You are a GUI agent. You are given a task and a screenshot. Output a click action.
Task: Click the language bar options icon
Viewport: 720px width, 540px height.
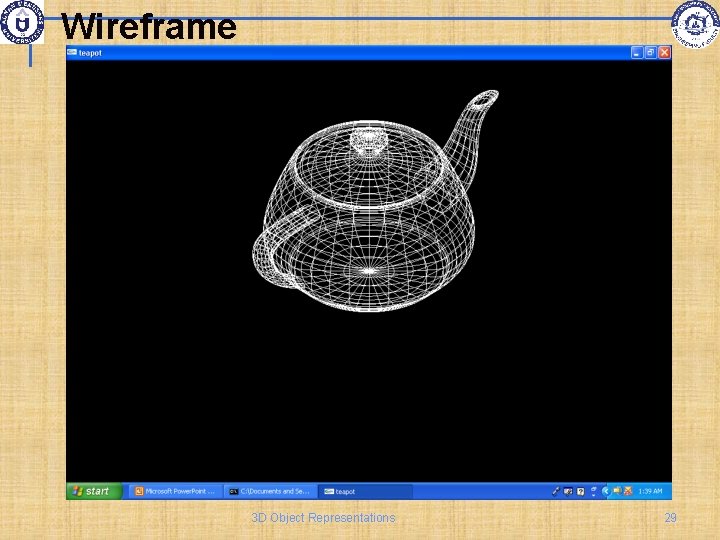(x=593, y=491)
